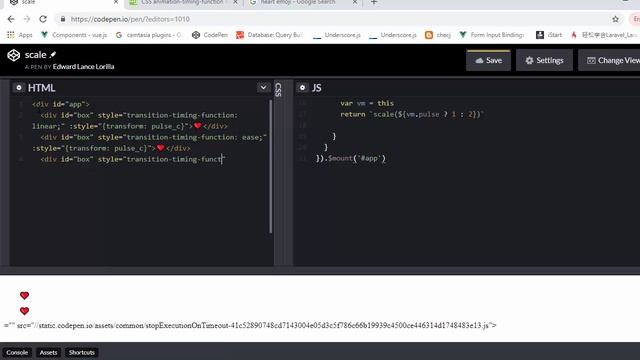Open the Database: Query Builder bookmark
The width and height of the screenshot is (640, 360).
click(x=269, y=35)
